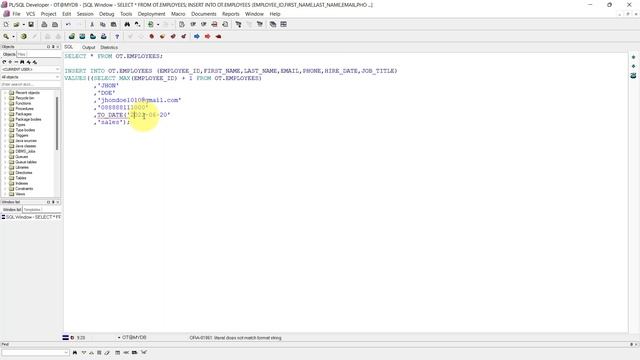
Task: Open the Macro menu
Action: (x=178, y=14)
